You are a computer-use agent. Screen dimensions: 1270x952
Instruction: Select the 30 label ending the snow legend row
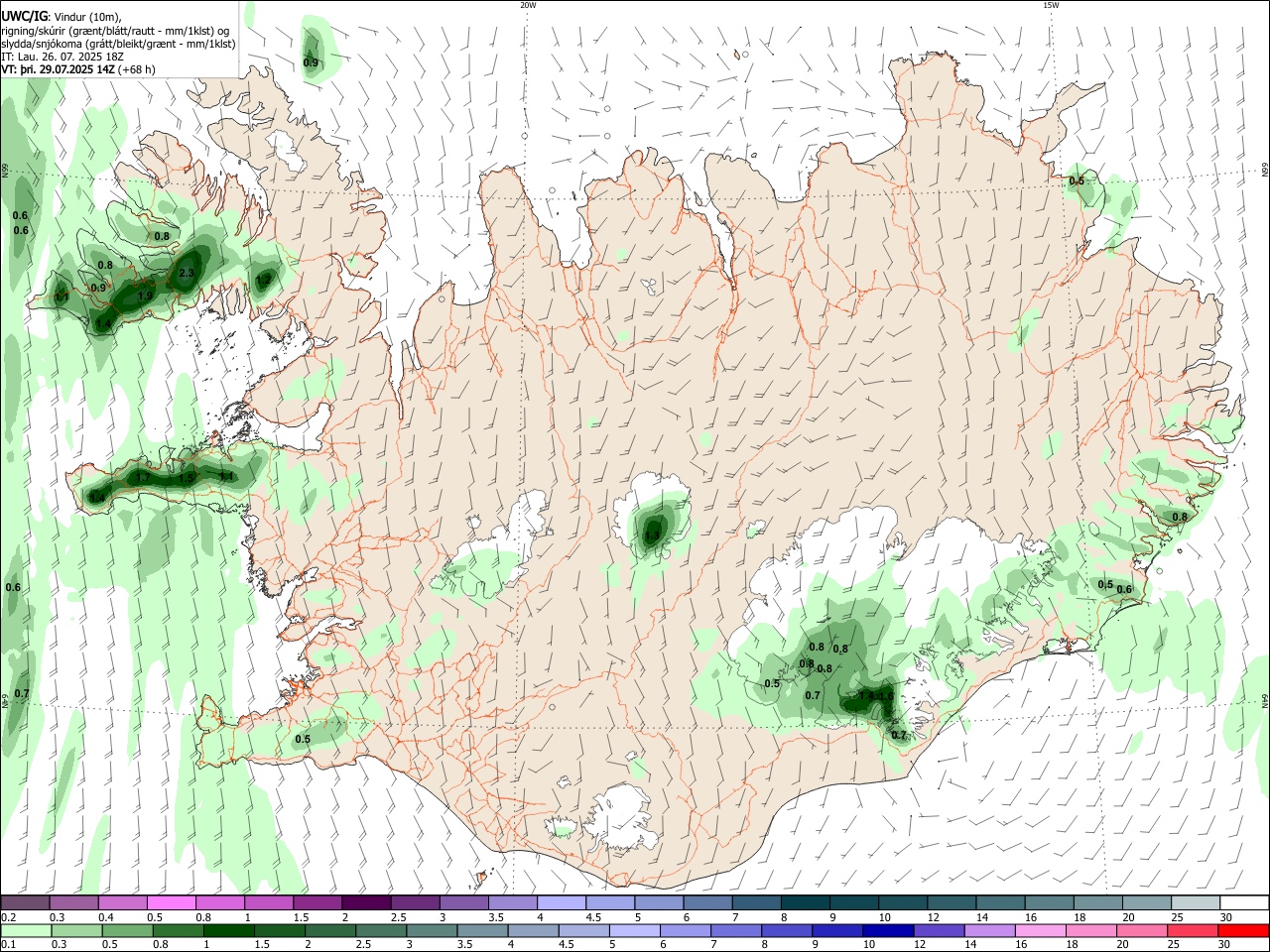[1226, 917]
